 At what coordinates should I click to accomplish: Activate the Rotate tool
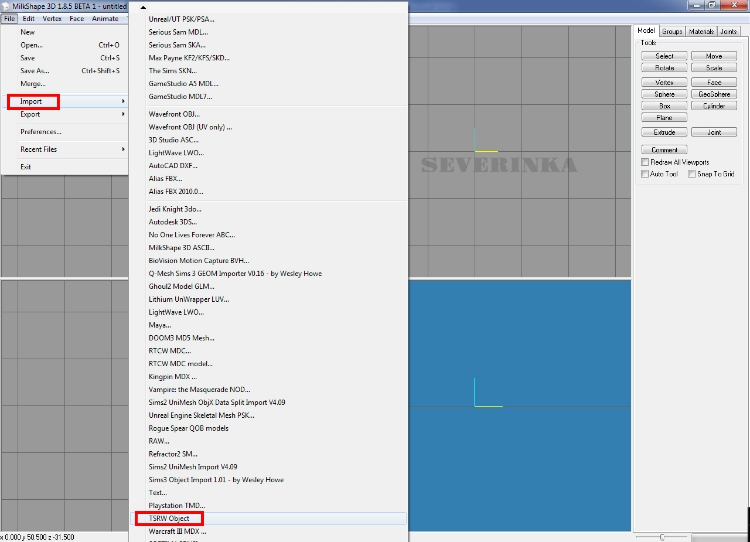(664, 68)
